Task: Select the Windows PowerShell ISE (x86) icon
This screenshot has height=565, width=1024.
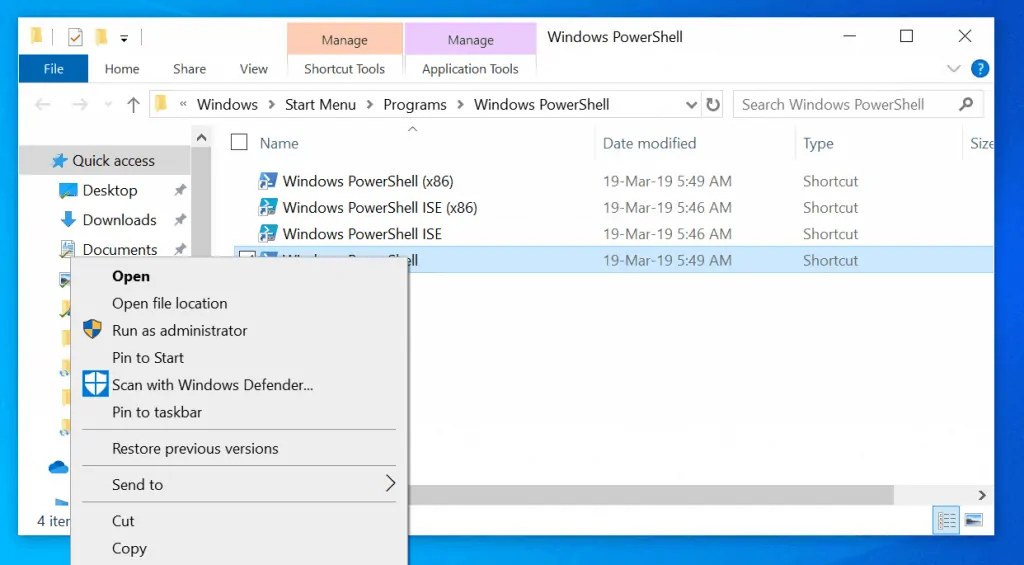Action: tap(268, 208)
